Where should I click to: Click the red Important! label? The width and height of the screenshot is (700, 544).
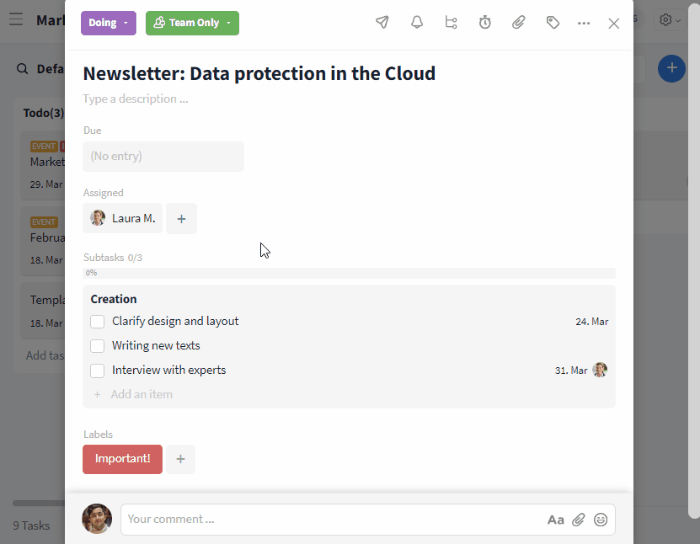click(122, 459)
